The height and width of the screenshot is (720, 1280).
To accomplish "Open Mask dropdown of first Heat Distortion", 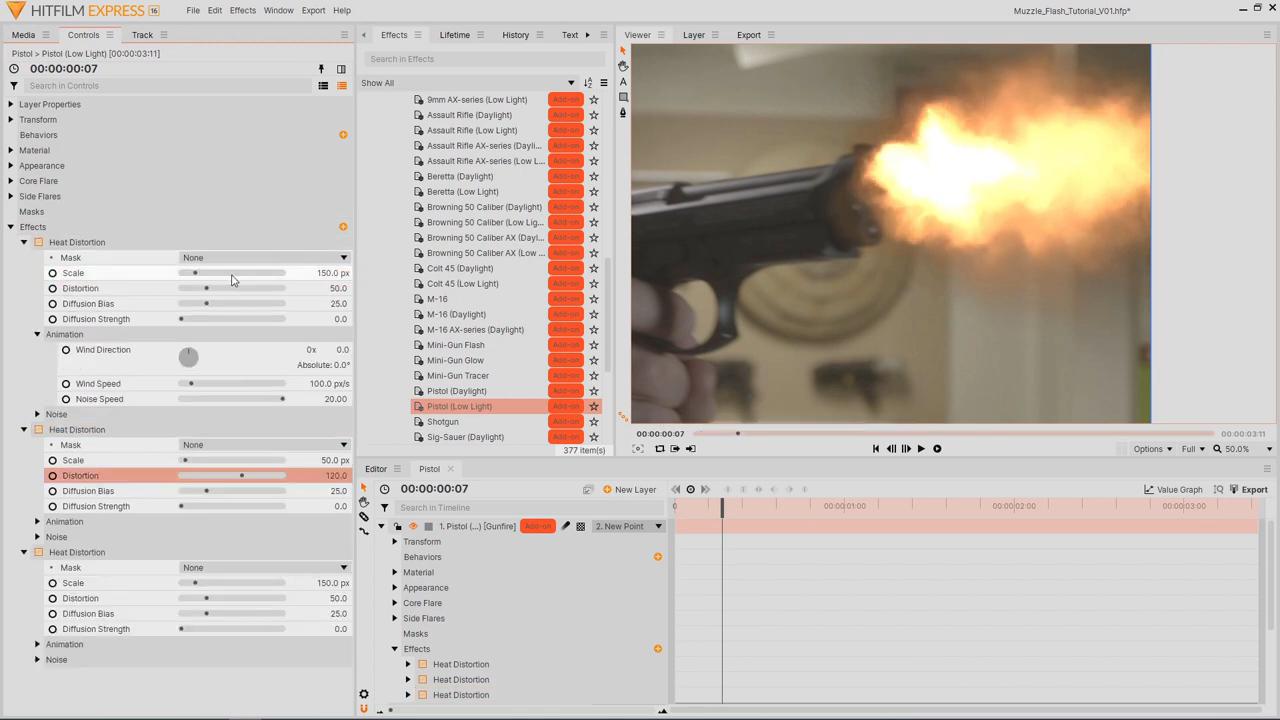I will [264, 258].
